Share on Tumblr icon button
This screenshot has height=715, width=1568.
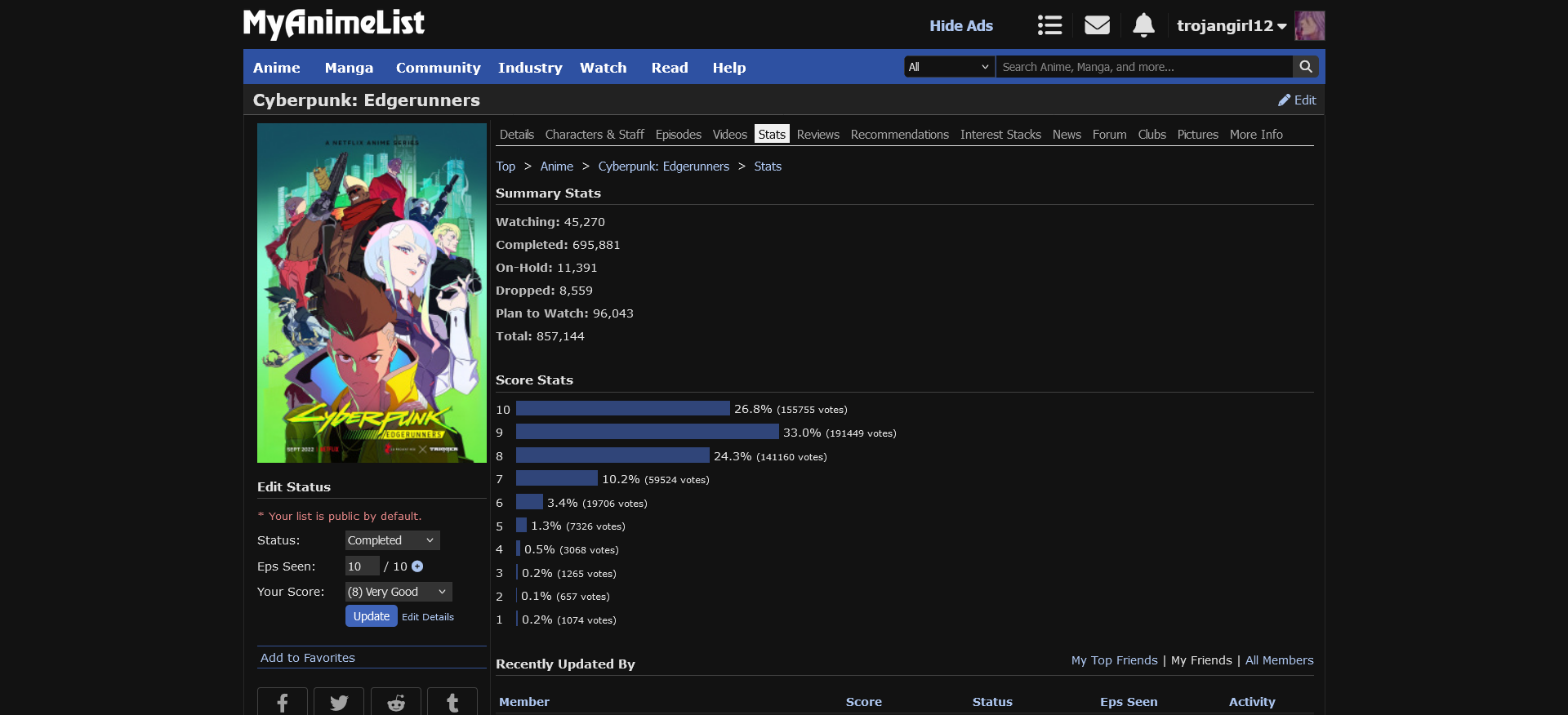click(x=452, y=701)
